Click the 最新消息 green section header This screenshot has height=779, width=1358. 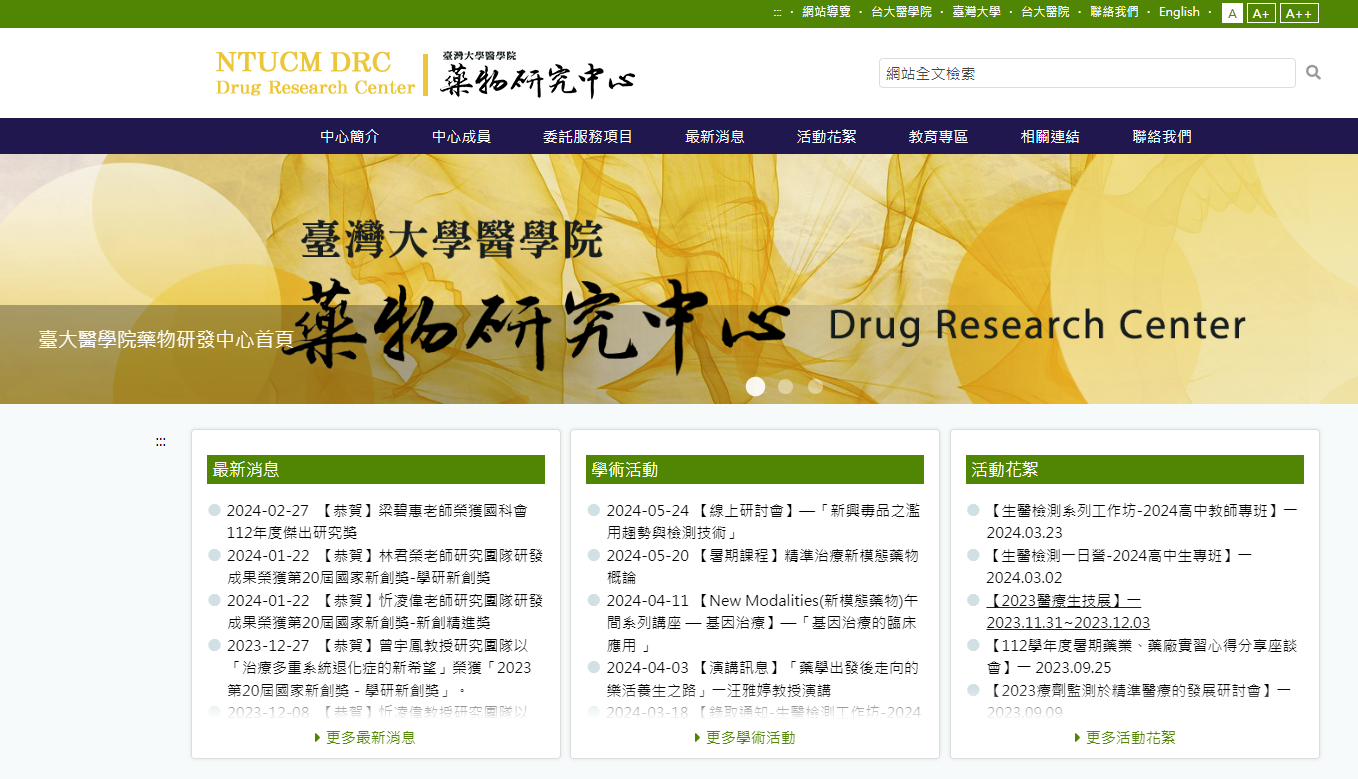coord(376,470)
